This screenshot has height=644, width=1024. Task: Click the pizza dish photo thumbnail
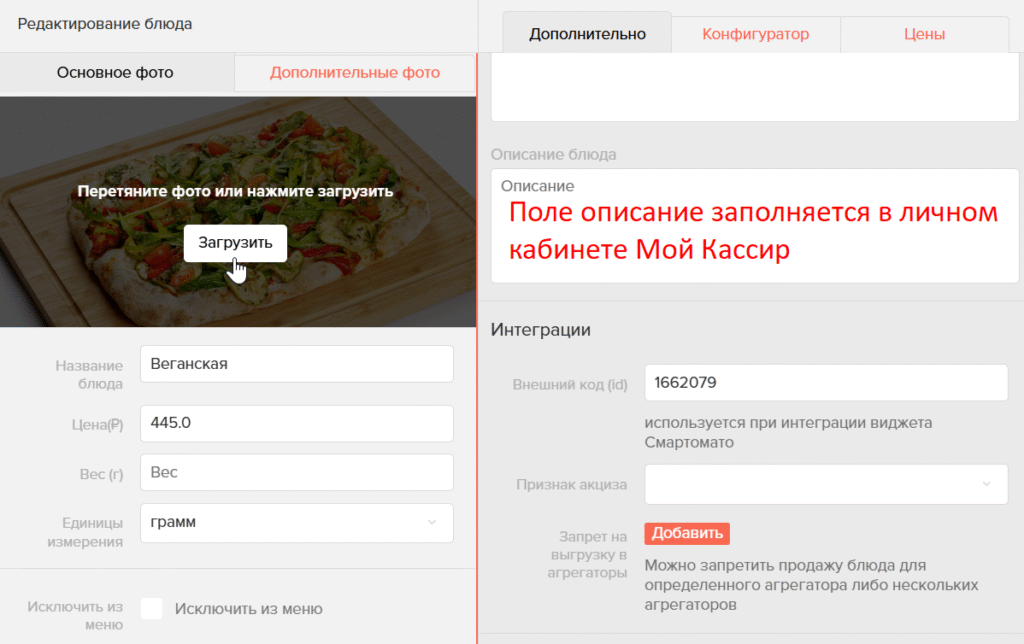tap(238, 212)
